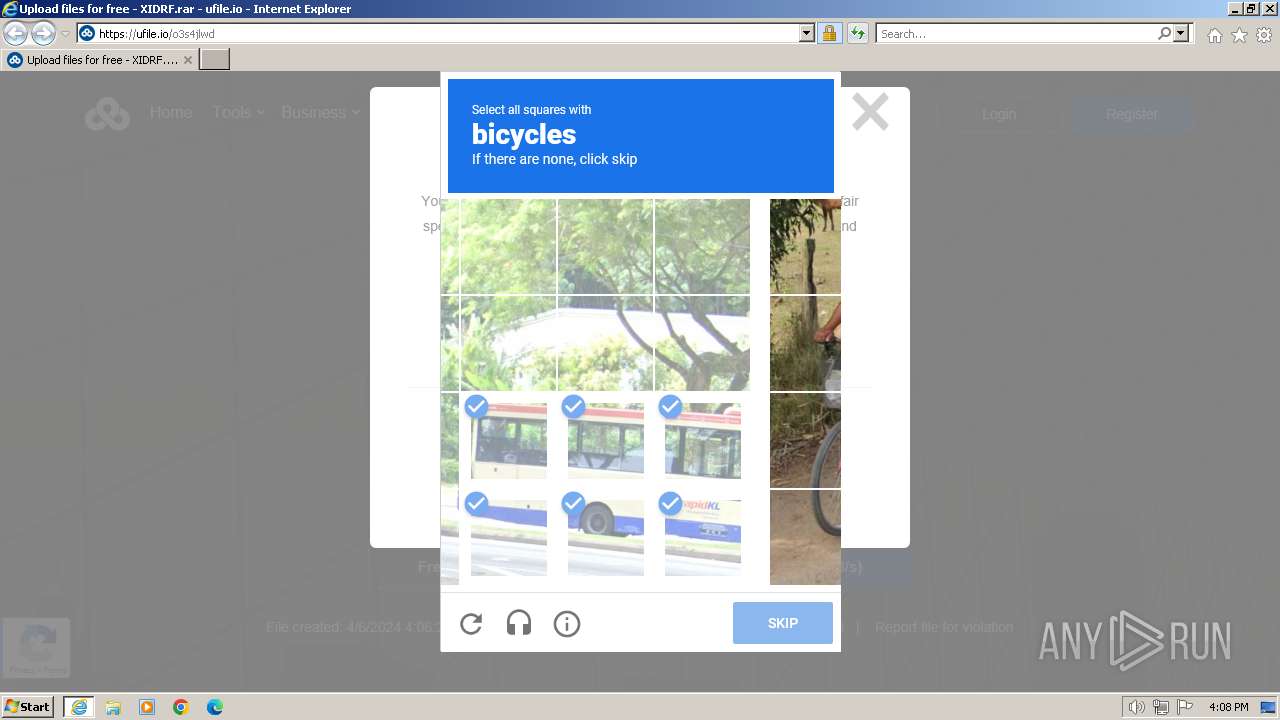Image resolution: width=1280 pixels, height=720 pixels.
Task: Click the reCAPTCHA privacy badge
Action: [36, 647]
